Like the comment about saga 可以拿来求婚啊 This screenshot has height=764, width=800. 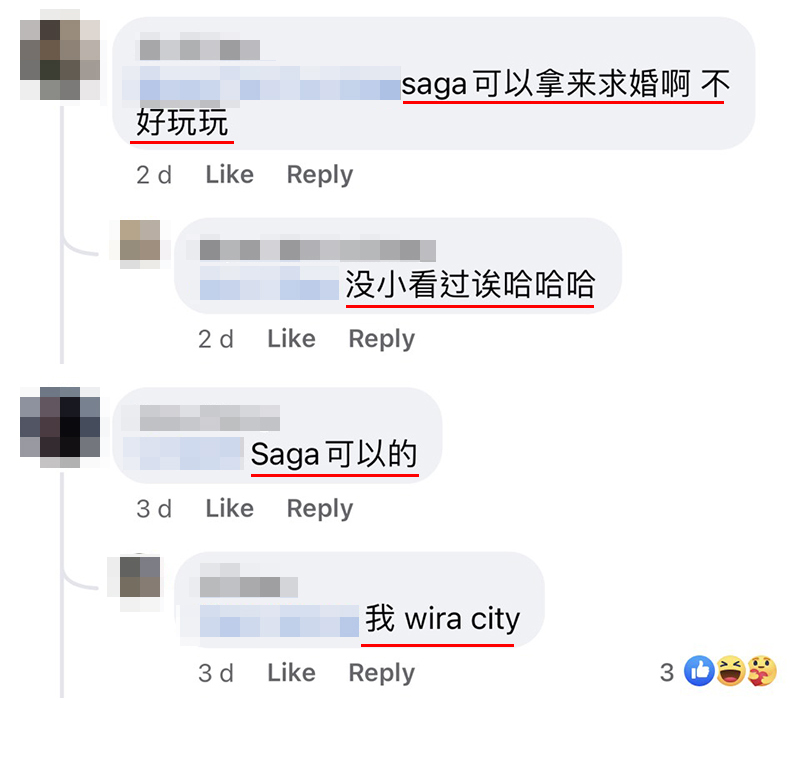(x=230, y=175)
